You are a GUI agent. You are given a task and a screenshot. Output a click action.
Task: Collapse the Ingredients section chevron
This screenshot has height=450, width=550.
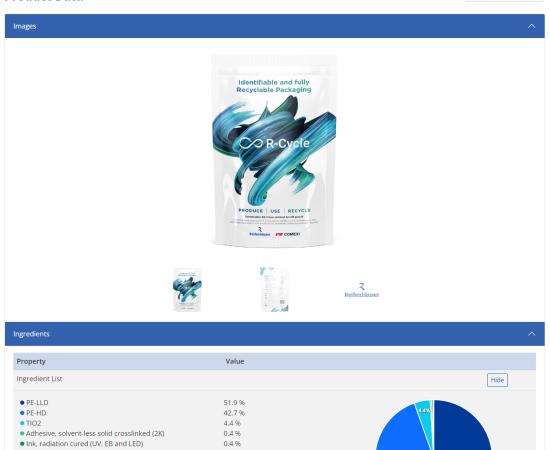531,334
